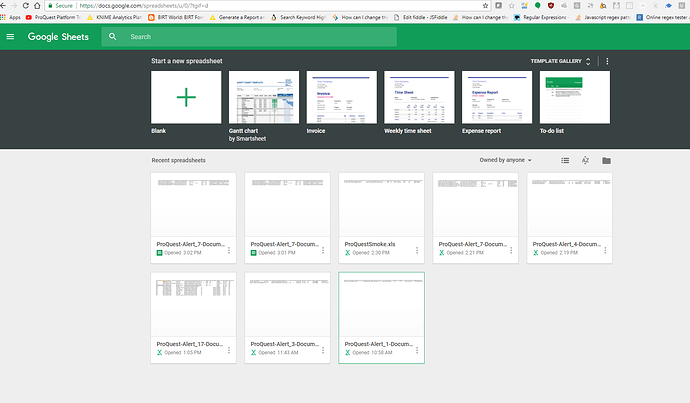Open more options for 2:21 PM file
The height and width of the screenshot is (403, 690).
pyautogui.click(x=511, y=250)
